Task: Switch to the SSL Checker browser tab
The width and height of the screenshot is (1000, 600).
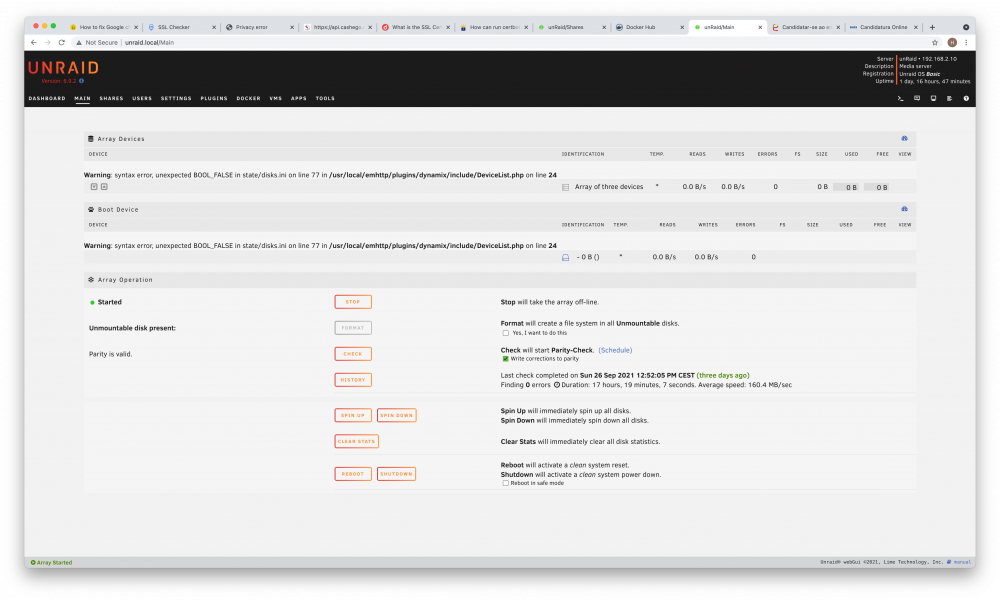Action: pos(182,27)
